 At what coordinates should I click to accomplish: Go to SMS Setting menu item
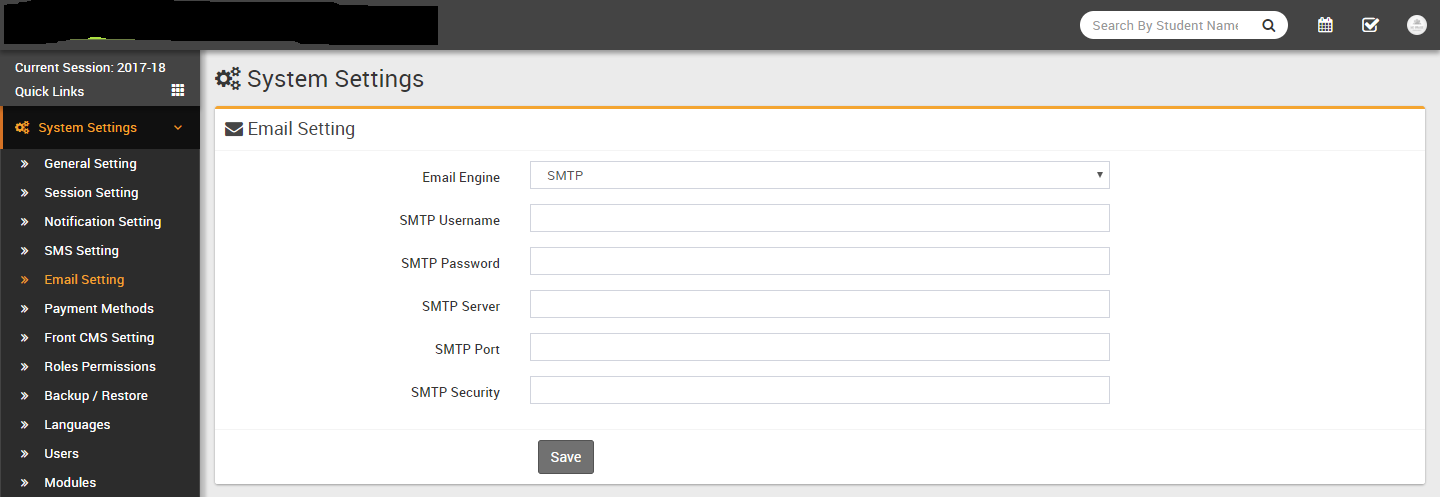(x=81, y=251)
